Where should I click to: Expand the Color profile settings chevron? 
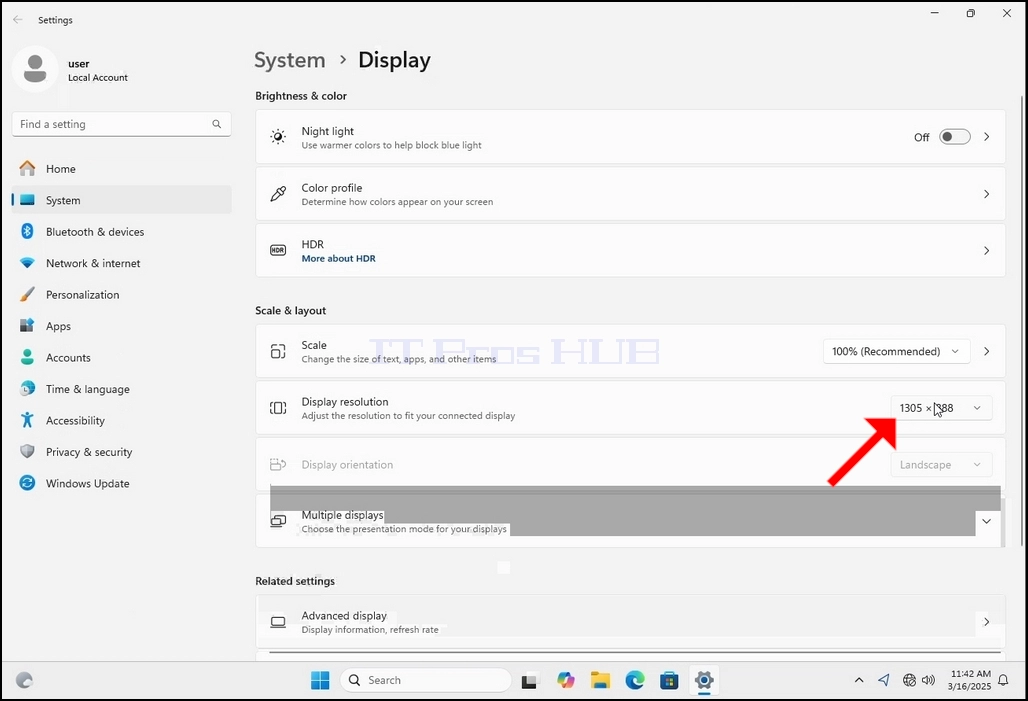pyautogui.click(x=986, y=194)
